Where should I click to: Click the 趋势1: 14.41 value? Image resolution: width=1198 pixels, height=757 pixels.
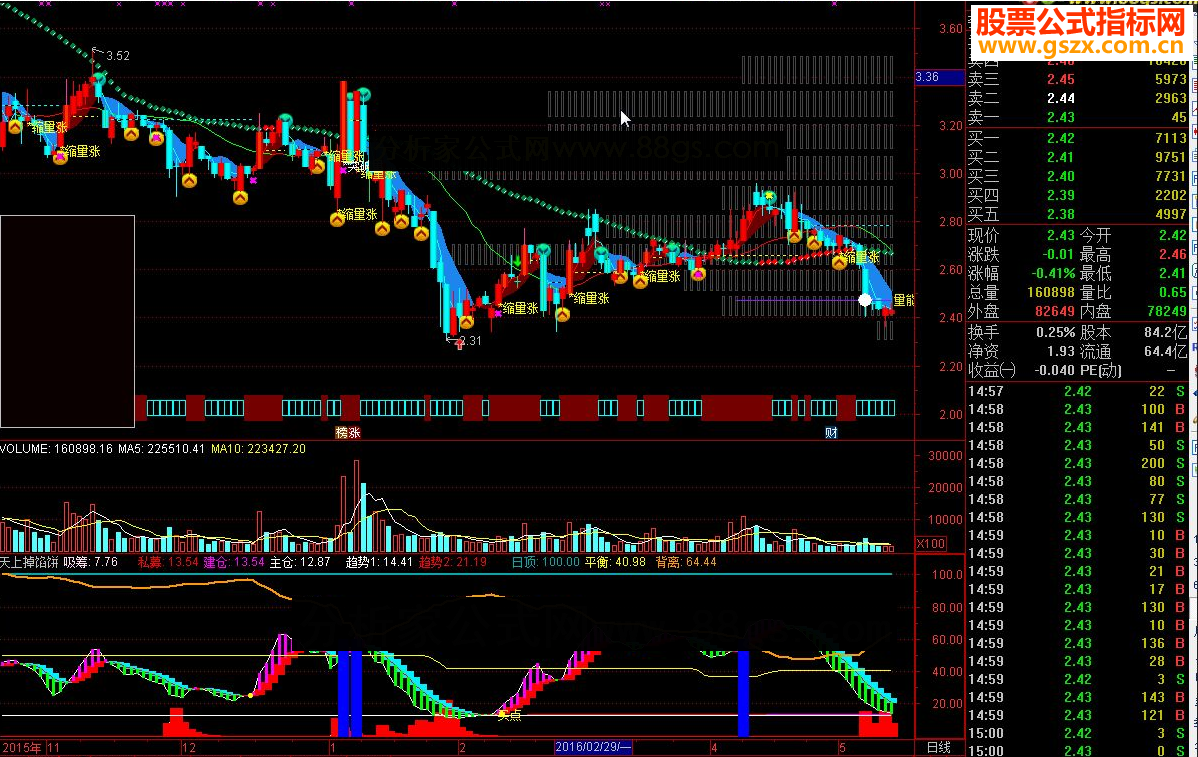point(379,562)
